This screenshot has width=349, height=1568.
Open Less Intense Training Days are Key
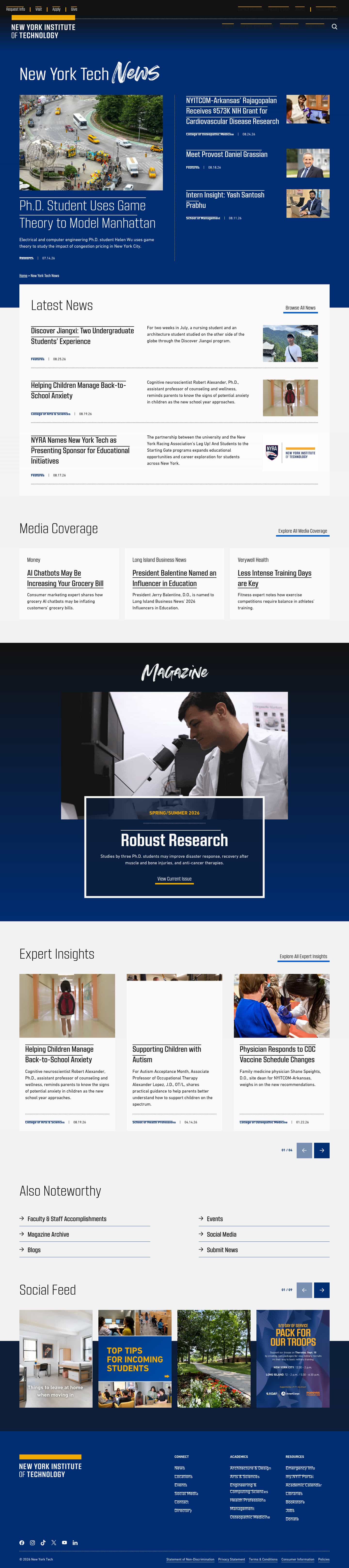pos(274,578)
